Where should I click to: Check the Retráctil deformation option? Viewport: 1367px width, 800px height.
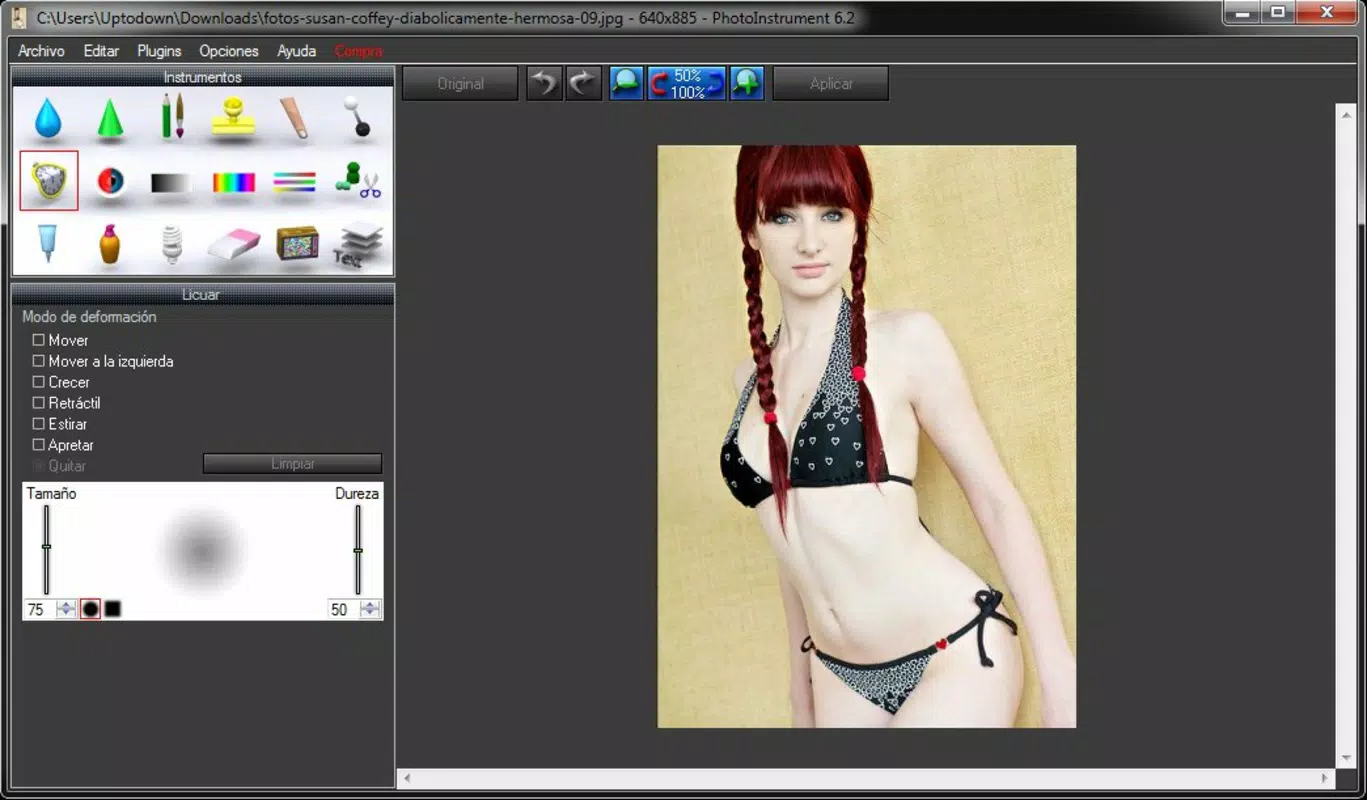click(x=39, y=403)
